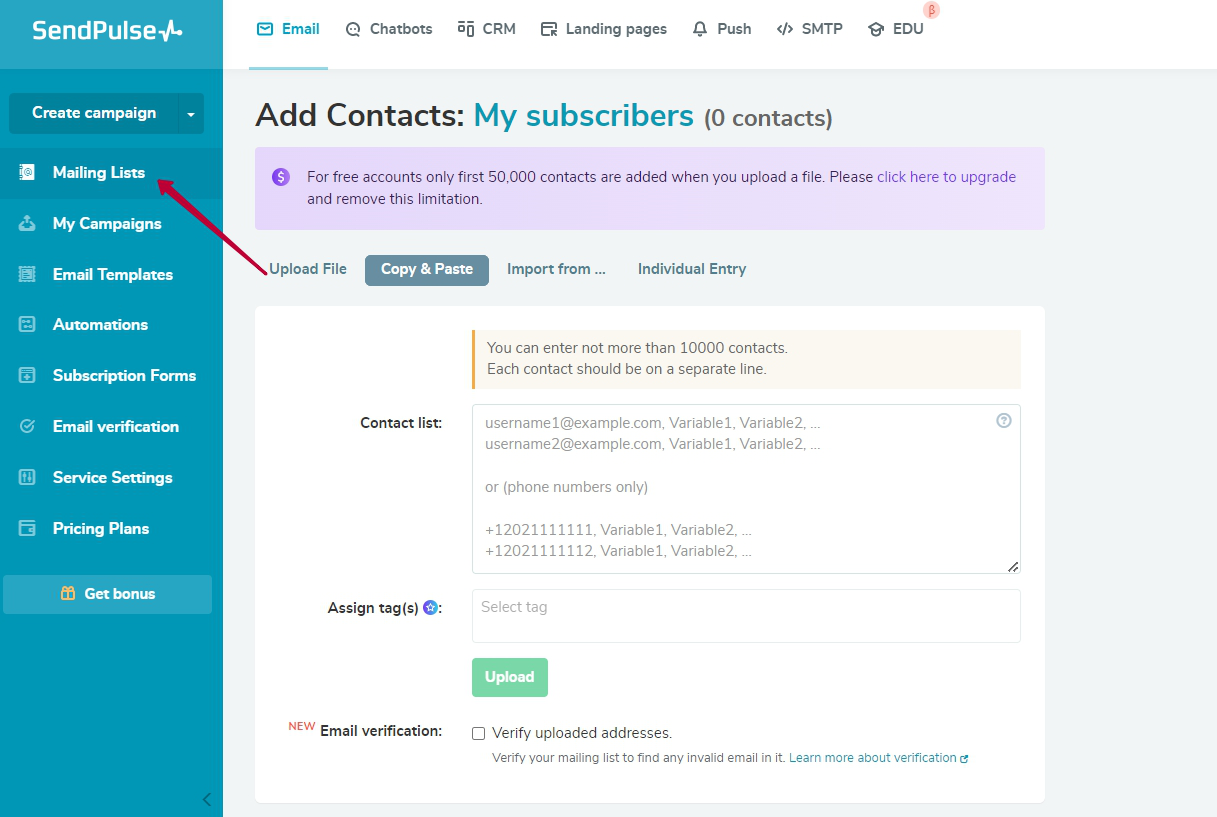Go to Chatbots in top navigation

(x=389, y=29)
